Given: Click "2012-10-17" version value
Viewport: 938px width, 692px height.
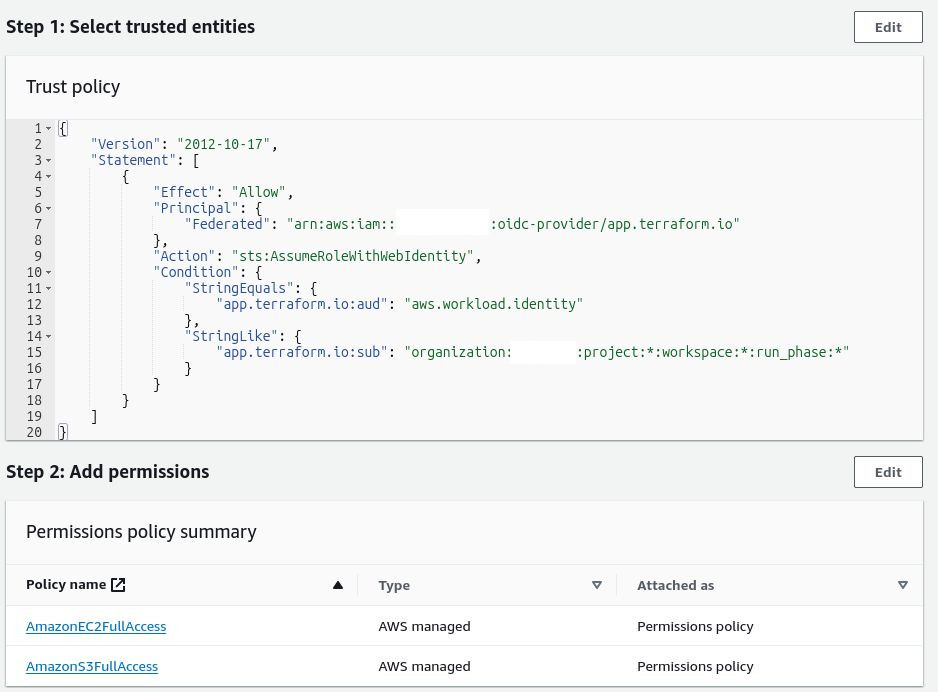Looking at the screenshot, I should pyautogui.click(x=223, y=144).
